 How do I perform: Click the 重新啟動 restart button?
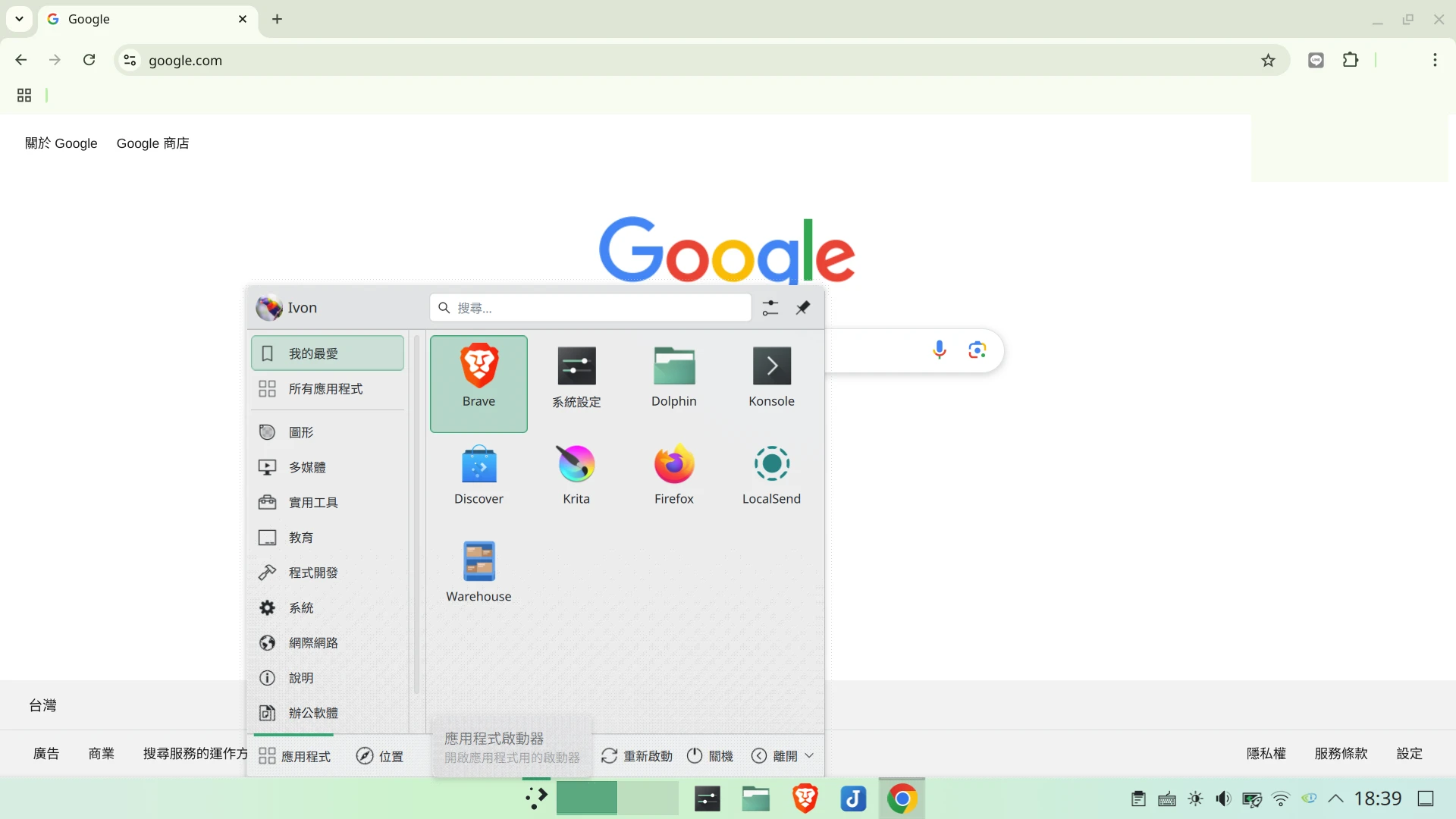pos(637,756)
